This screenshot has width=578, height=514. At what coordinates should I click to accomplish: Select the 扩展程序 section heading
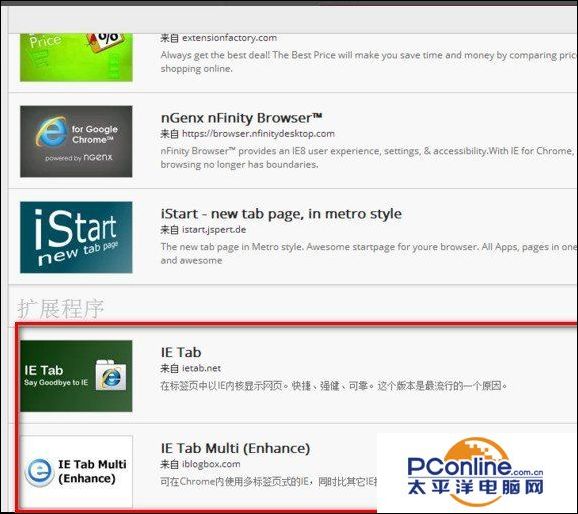60,309
